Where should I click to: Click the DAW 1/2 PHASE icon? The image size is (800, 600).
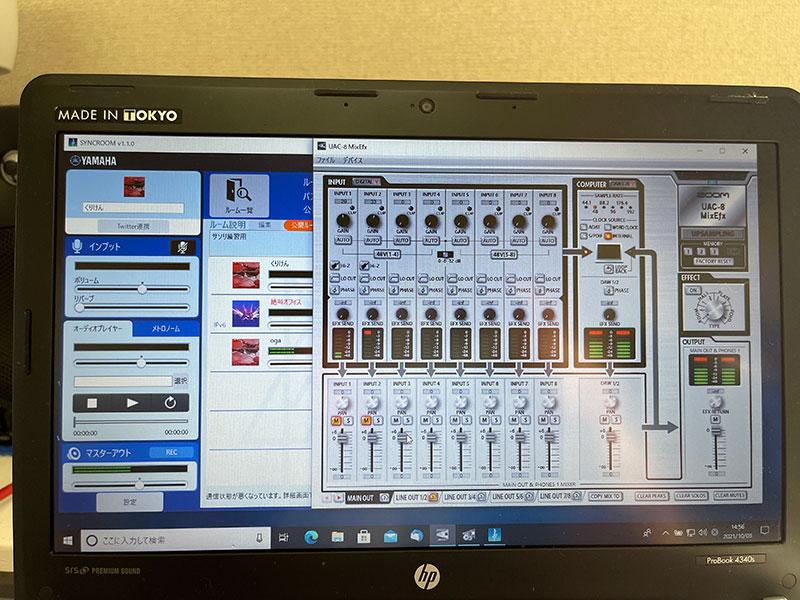608,291
